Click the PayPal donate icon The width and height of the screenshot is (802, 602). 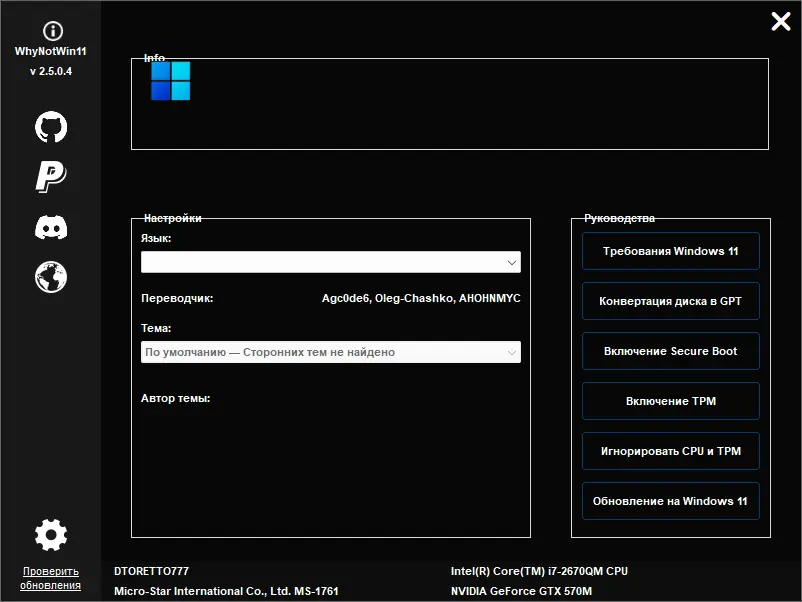click(51, 177)
